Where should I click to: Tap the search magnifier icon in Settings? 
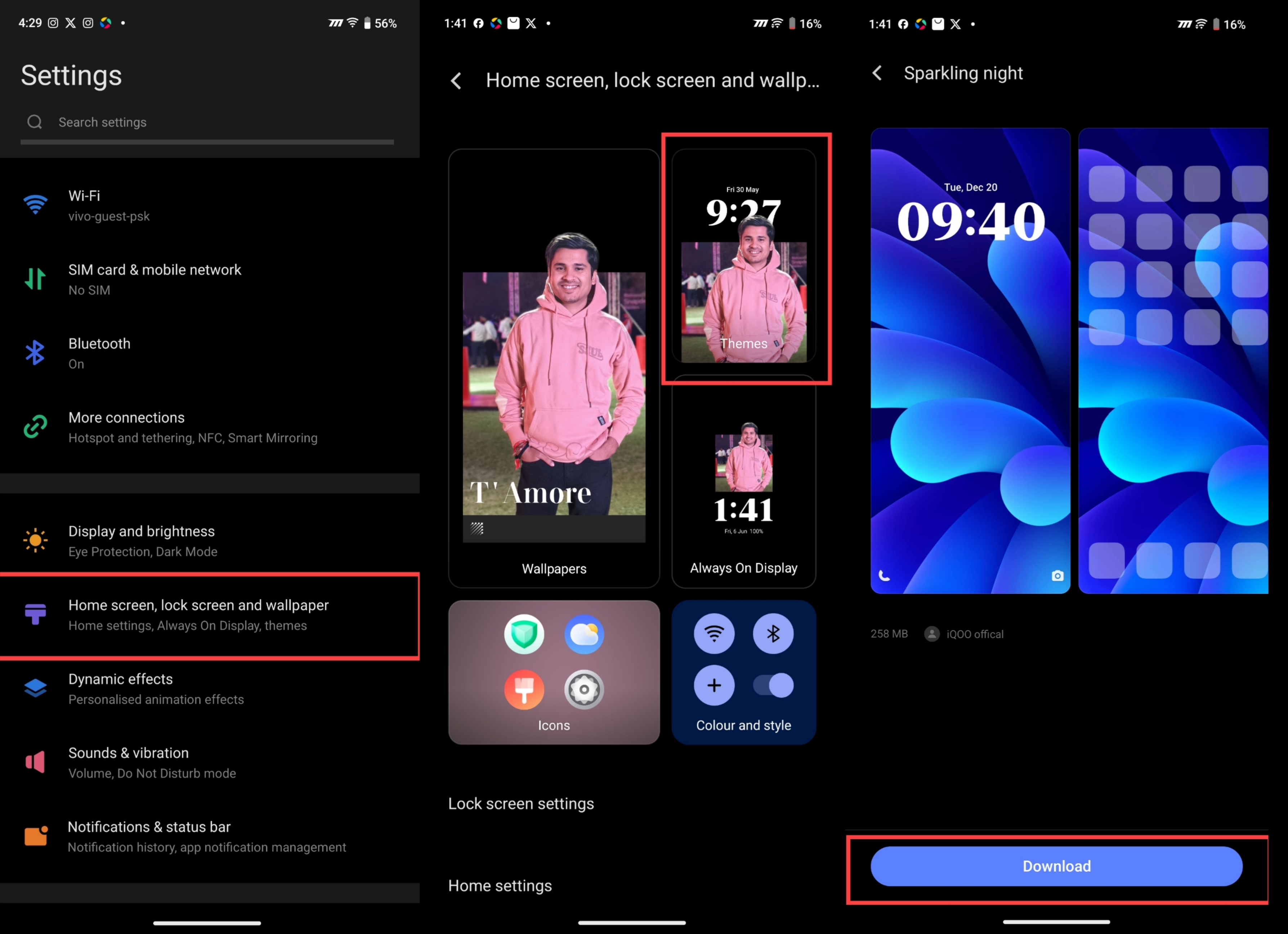tap(35, 122)
